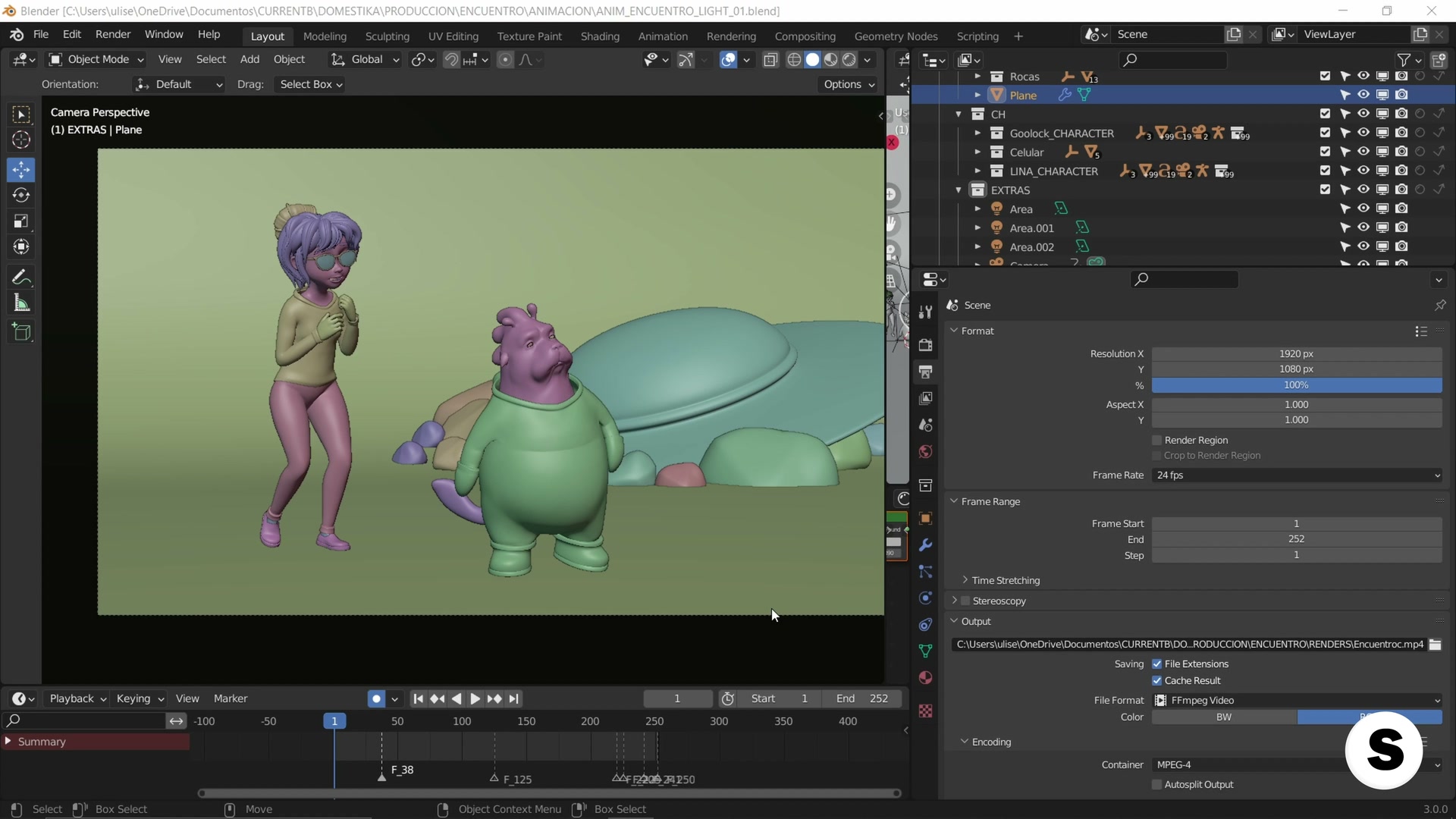Viewport: 1456px width, 819px height.
Task: Switch to Animation workspace tab
Action: [663, 36]
